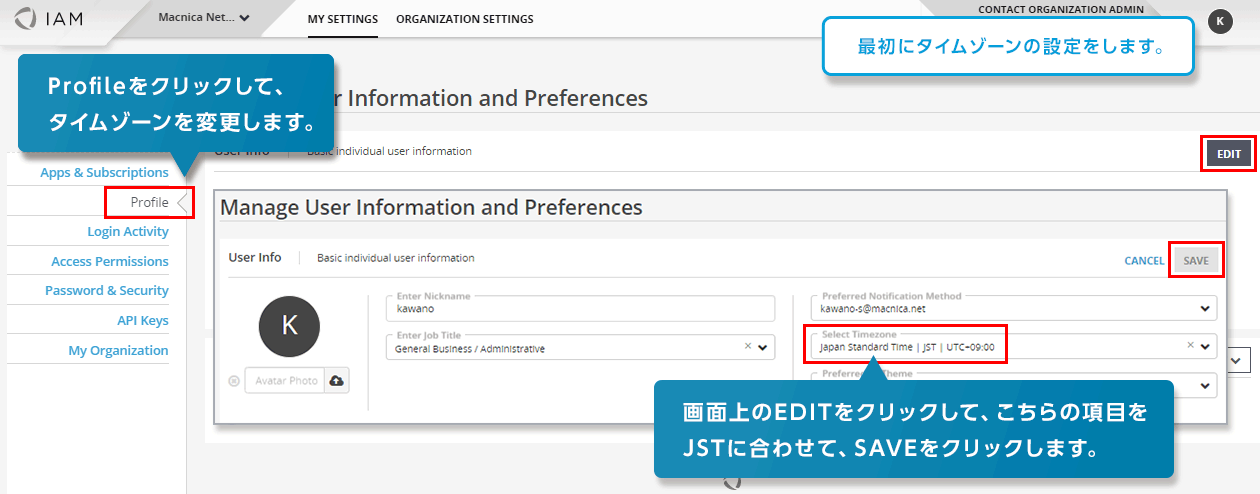
Task: Open the Enter Job Title dropdown arrow
Action: 763,348
